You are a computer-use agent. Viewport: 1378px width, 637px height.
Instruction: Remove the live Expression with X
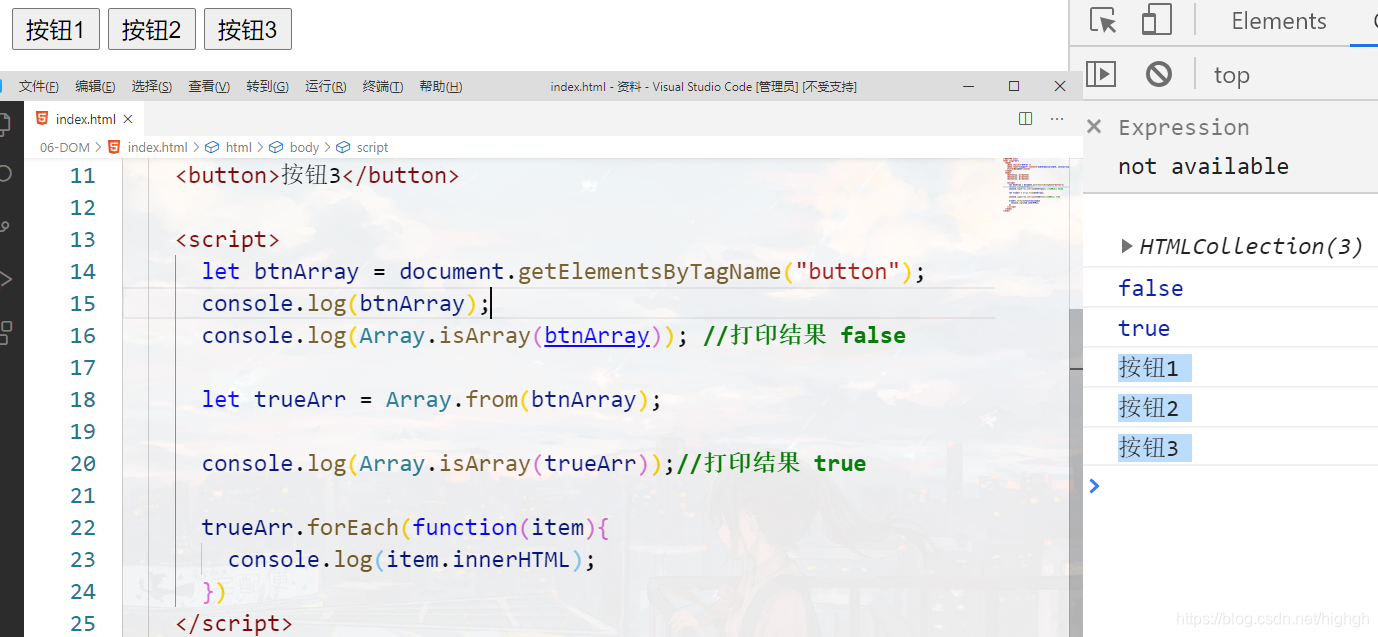tap(1094, 126)
